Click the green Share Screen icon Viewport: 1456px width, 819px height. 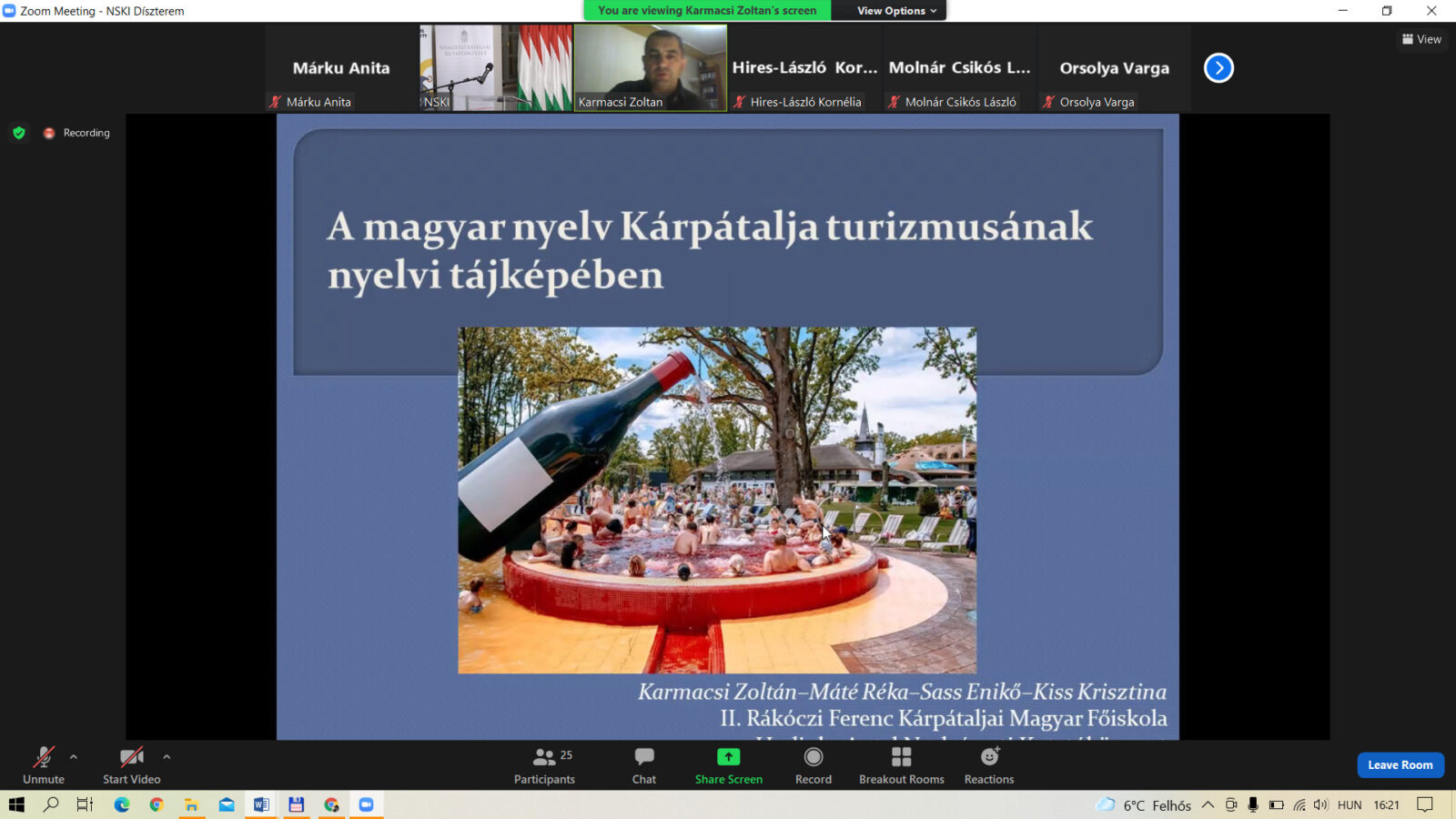coord(728,757)
